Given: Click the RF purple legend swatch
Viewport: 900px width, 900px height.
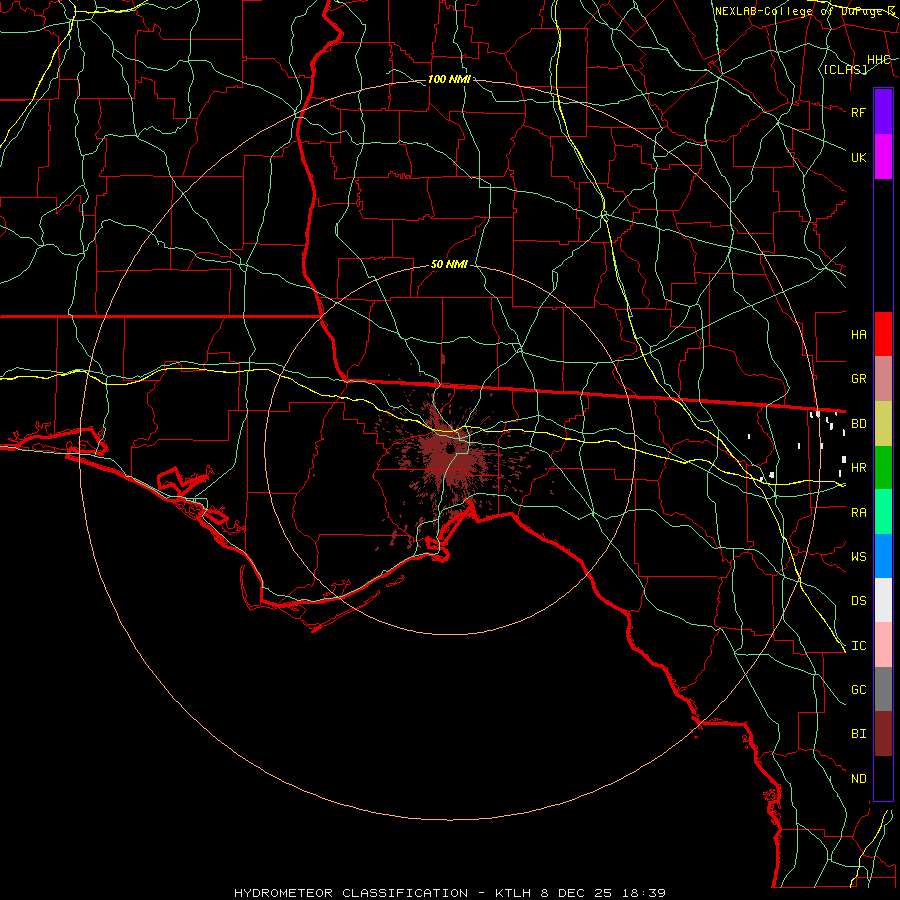Looking at the screenshot, I should click(x=883, y=112).
